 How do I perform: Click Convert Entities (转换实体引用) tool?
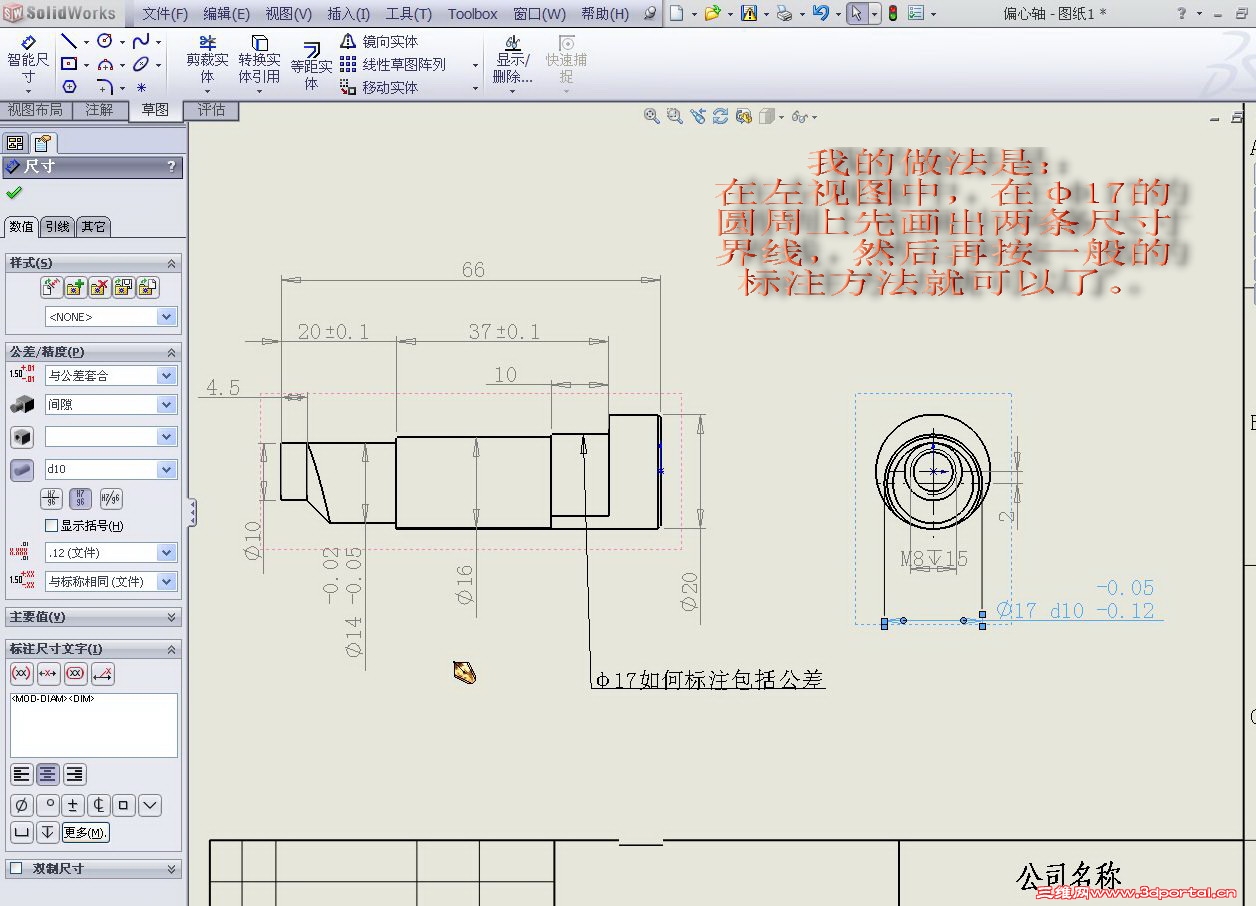(x=259, y=60)
